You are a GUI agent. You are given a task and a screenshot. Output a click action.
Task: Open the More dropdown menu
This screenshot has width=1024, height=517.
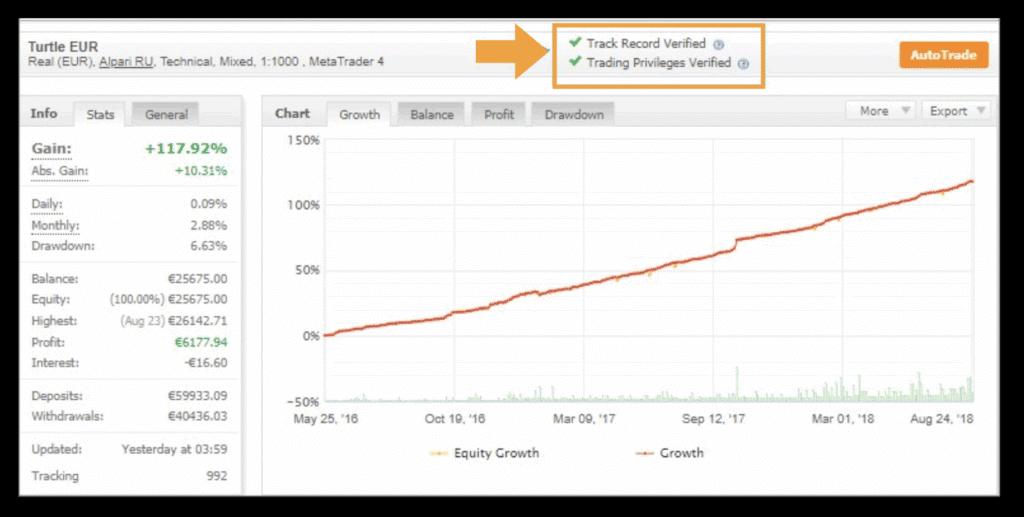point(879,111)
